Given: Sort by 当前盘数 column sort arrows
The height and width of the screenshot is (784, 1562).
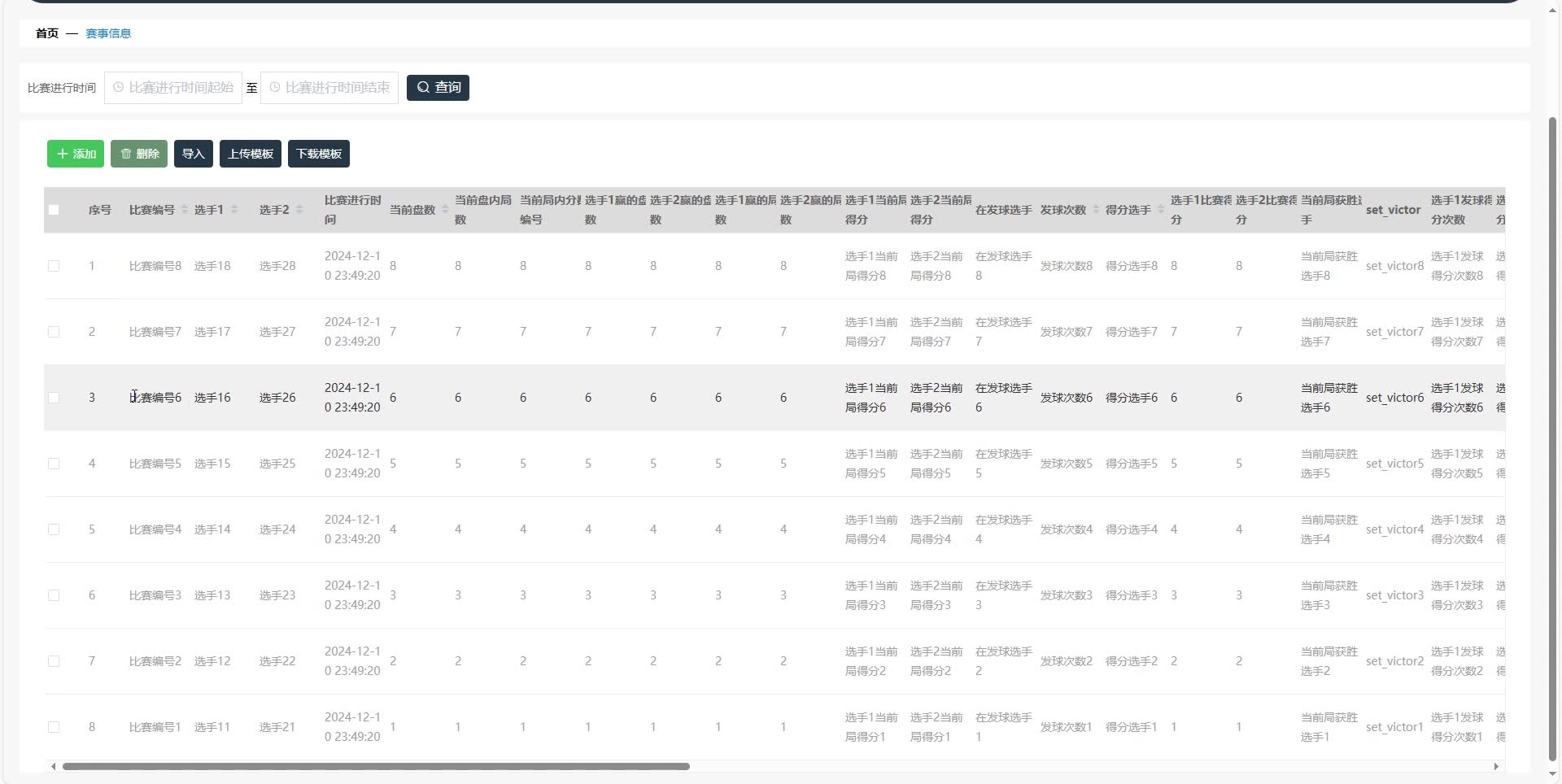Looking at the screenshot, I should point(445,210).
